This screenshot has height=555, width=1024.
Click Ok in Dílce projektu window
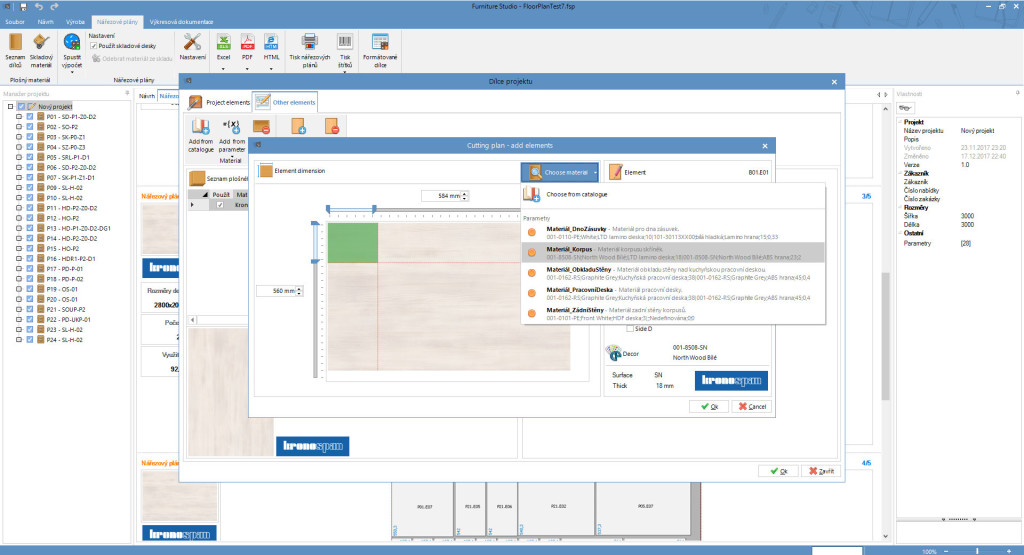click(x=778, y=471)
